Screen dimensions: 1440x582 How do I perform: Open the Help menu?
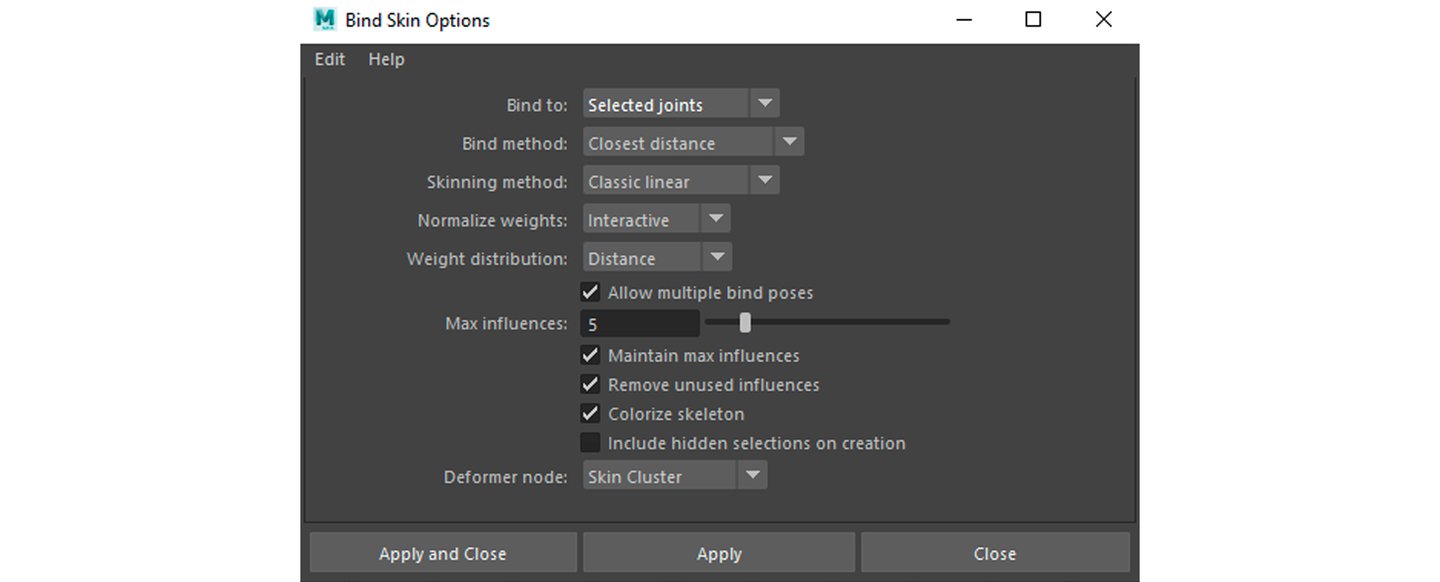[x=386, y=59]
